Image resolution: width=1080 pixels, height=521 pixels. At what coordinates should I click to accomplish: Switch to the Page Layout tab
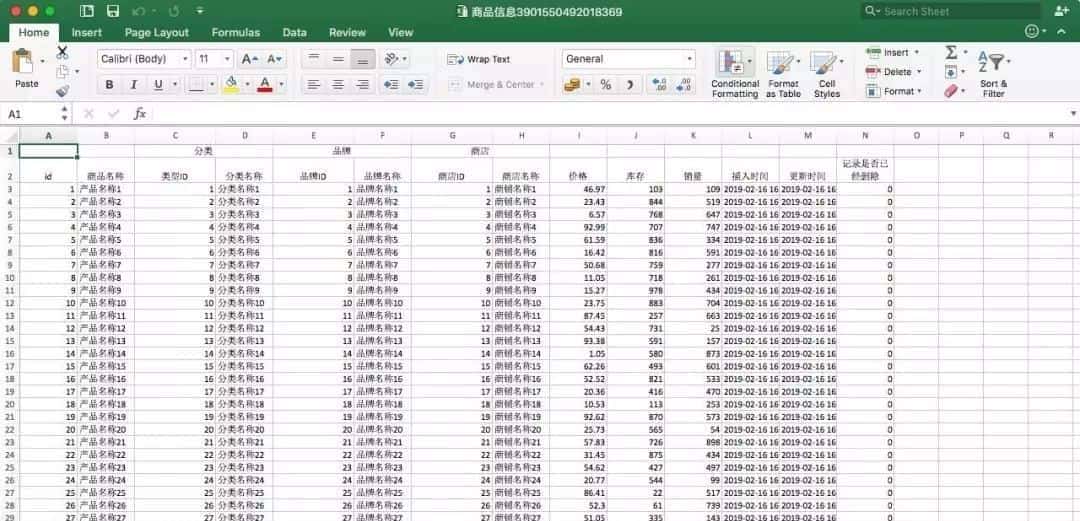click(x=156, y=32)
